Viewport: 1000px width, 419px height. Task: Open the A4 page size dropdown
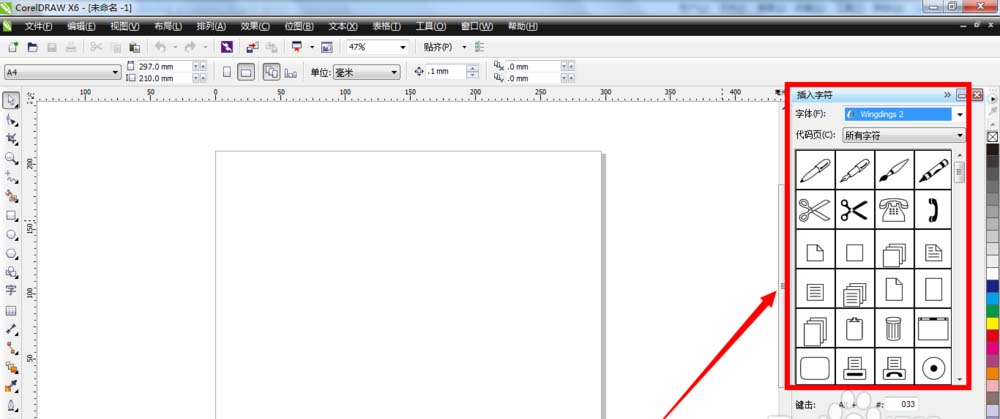(116, 73)
